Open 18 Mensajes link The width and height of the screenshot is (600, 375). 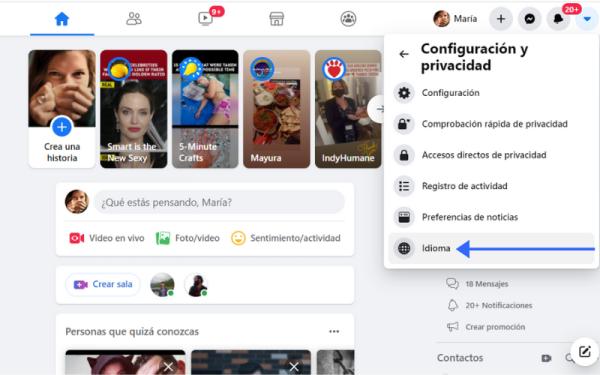point(478,284)
